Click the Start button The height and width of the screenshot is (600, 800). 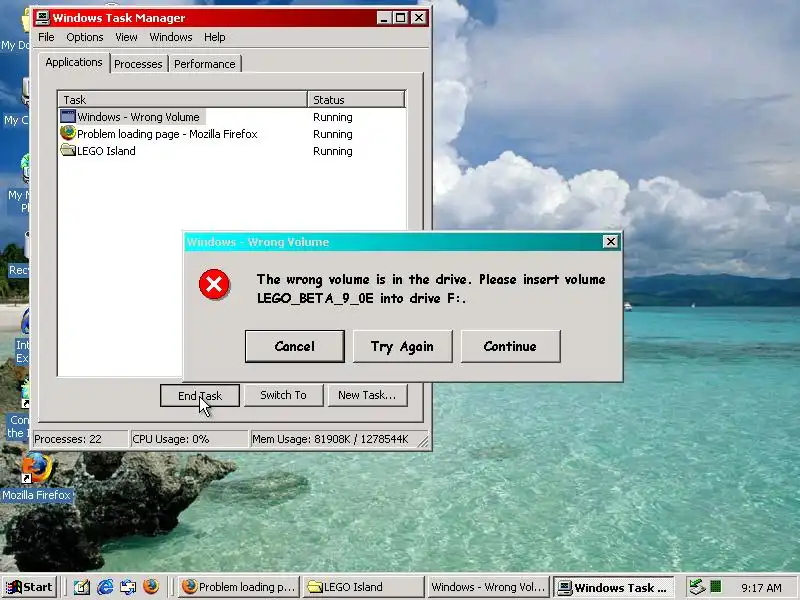tap(30, 587)
